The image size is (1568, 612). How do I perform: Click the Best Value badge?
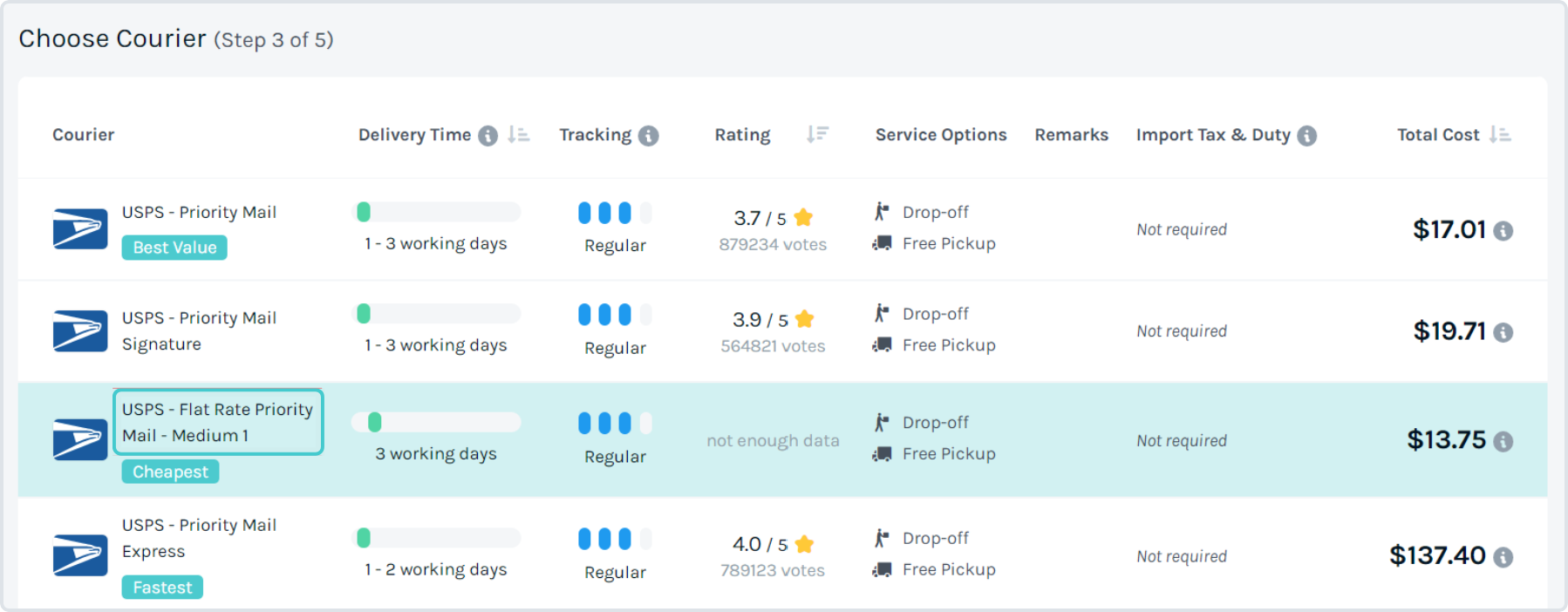174,248
